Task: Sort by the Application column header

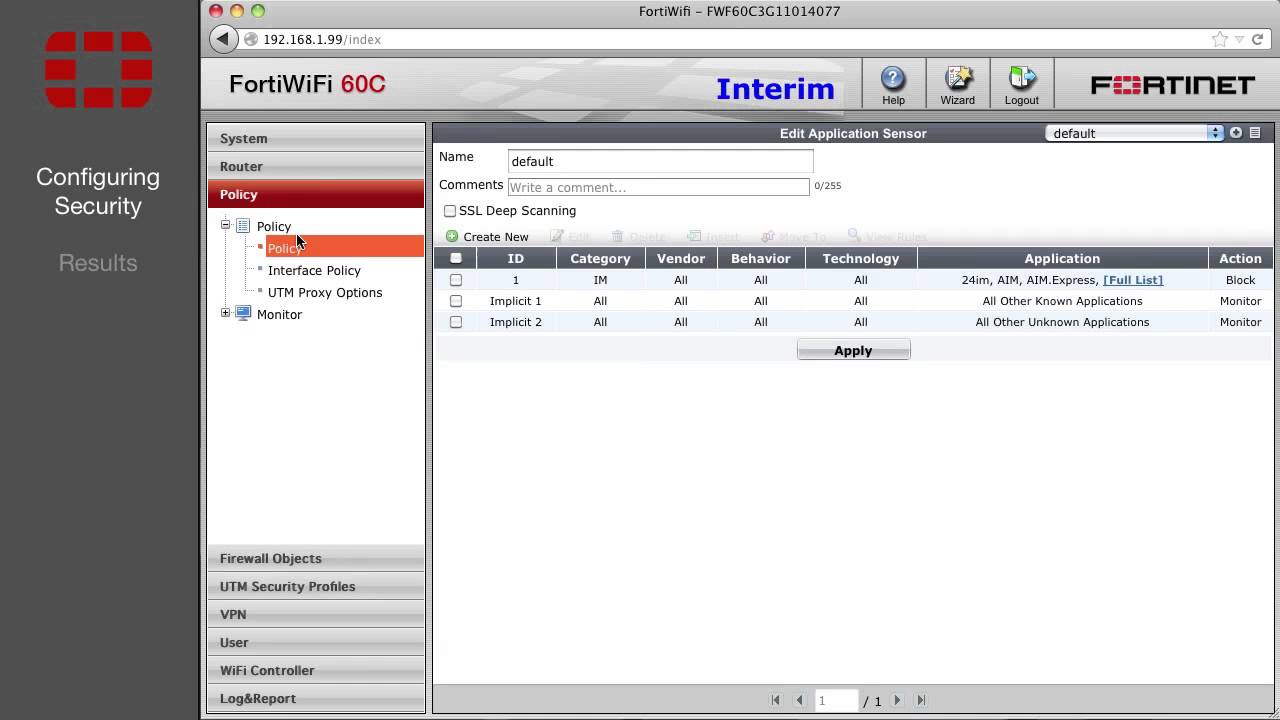Action: (1062, 258)
